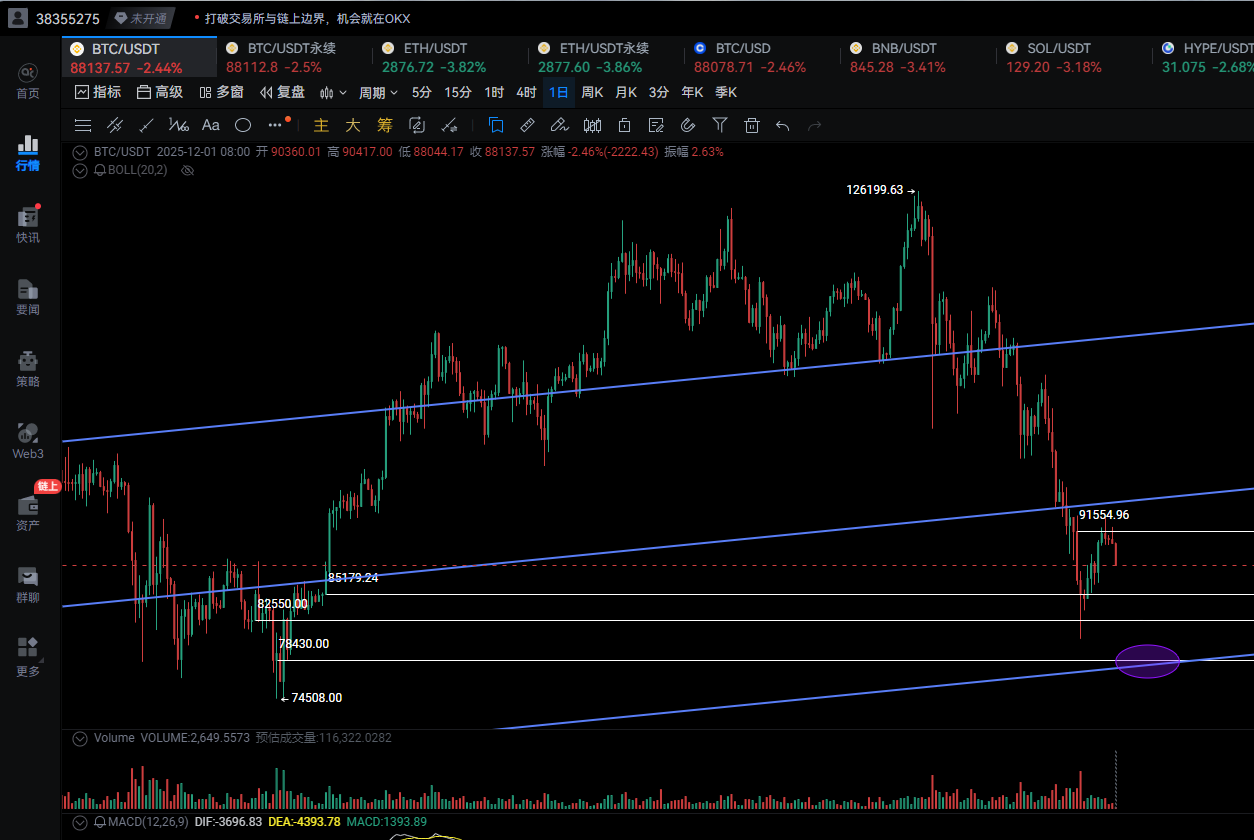Image resolution: width=1254 pixels, height=840 pixels.
Task: Select the Aa text annotation tool
Action: pos(211,125)
